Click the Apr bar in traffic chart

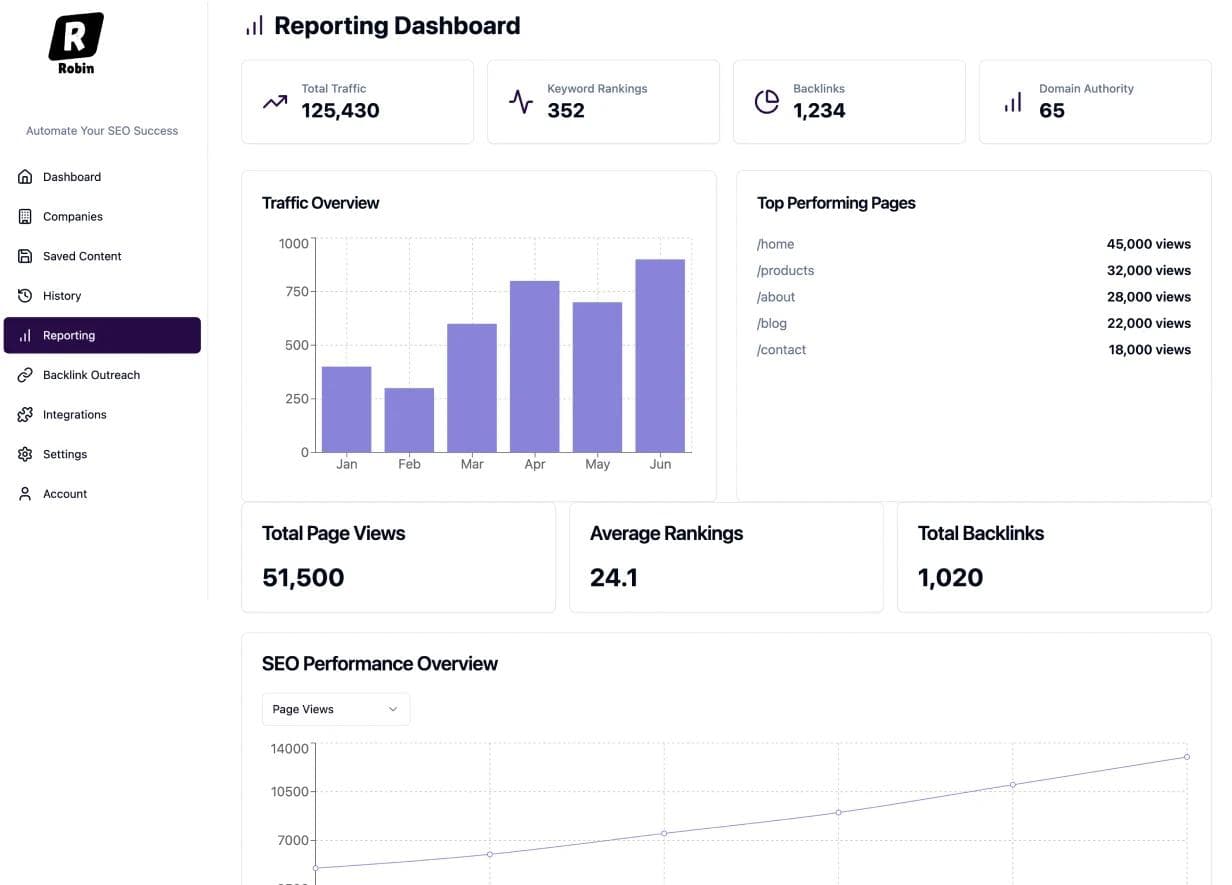point(534,366)
